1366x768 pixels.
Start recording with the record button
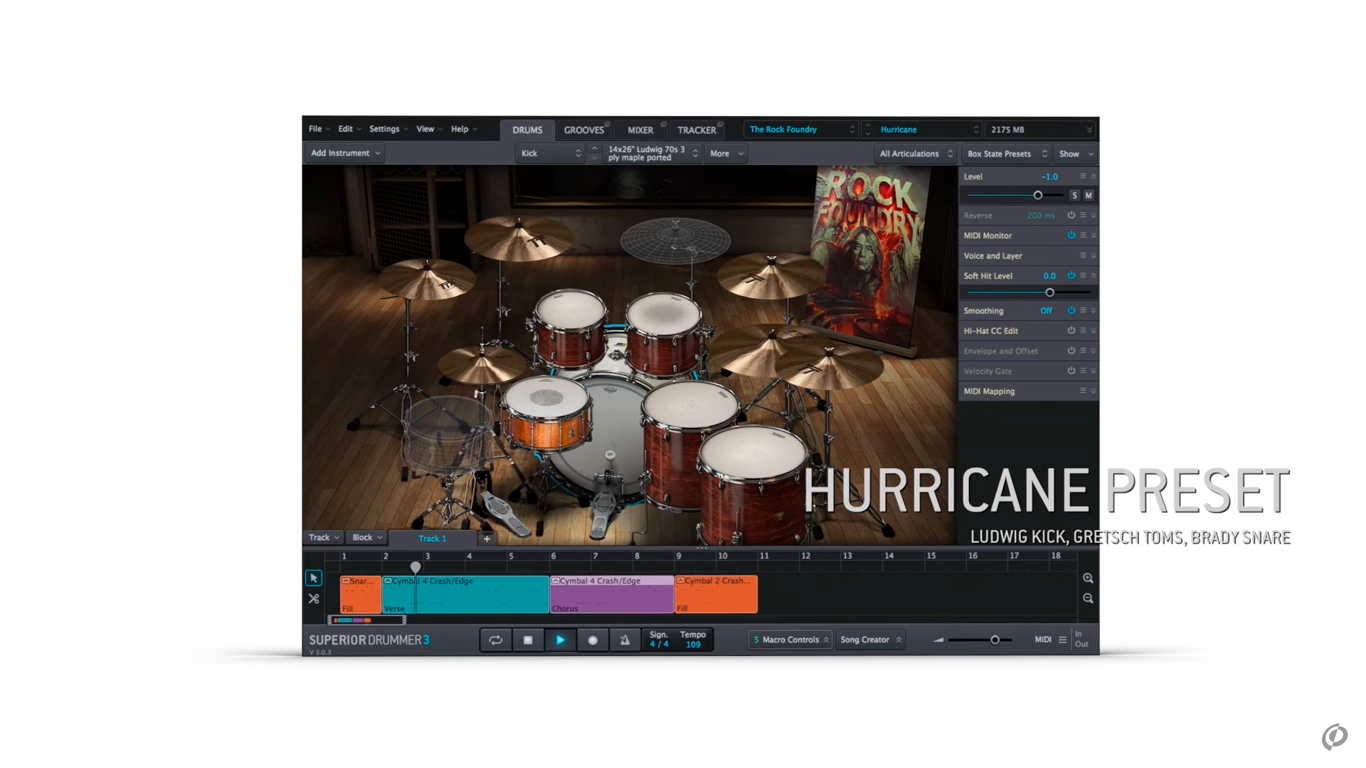(593, 640)
